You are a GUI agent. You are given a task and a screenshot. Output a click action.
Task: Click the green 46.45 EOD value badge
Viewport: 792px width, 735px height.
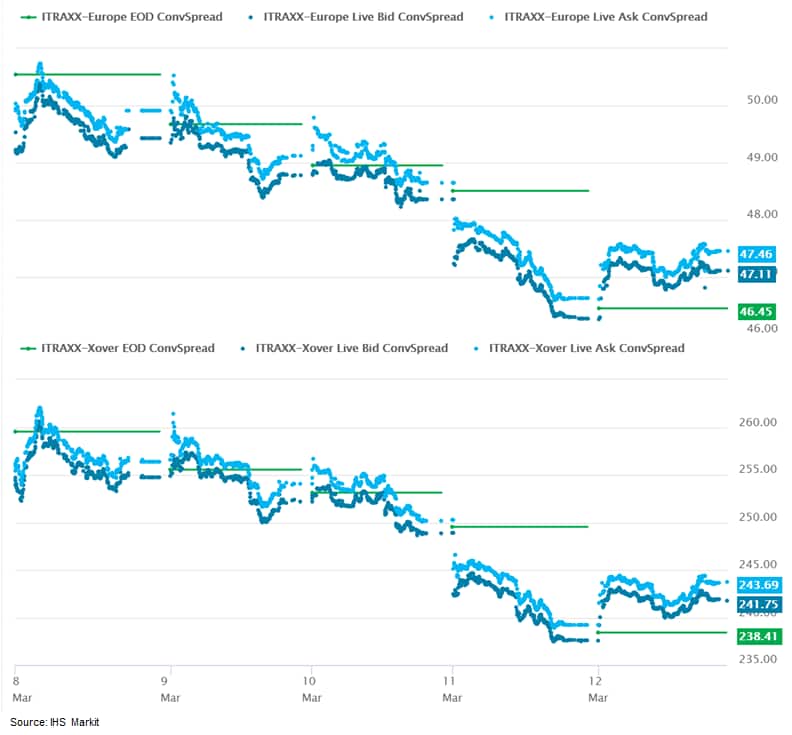point(757,312)
